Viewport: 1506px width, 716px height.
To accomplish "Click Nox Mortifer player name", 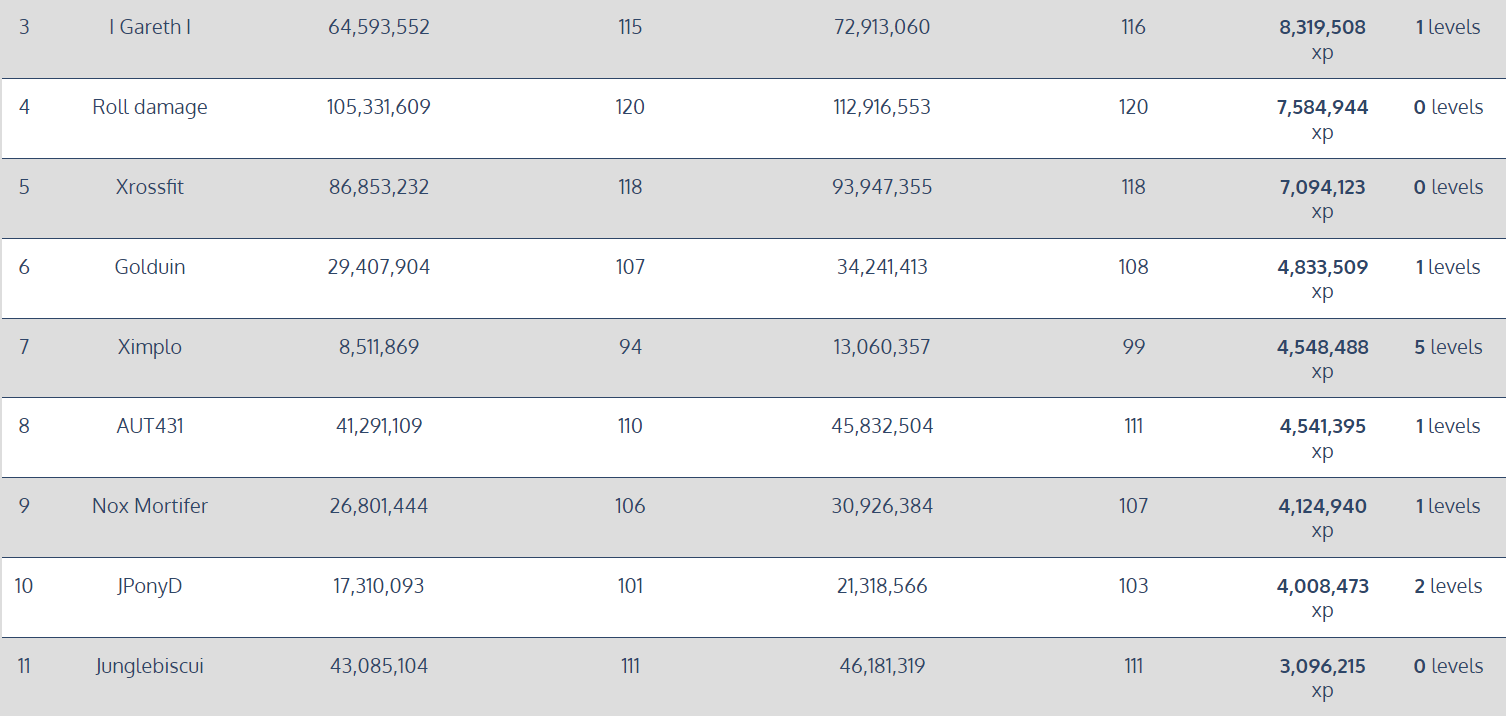I will [x=150, y=506].
